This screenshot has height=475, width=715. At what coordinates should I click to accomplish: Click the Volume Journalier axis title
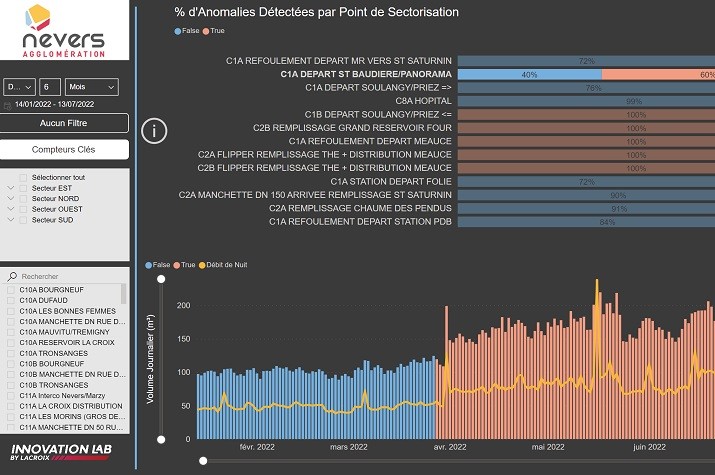coord(150,359)
